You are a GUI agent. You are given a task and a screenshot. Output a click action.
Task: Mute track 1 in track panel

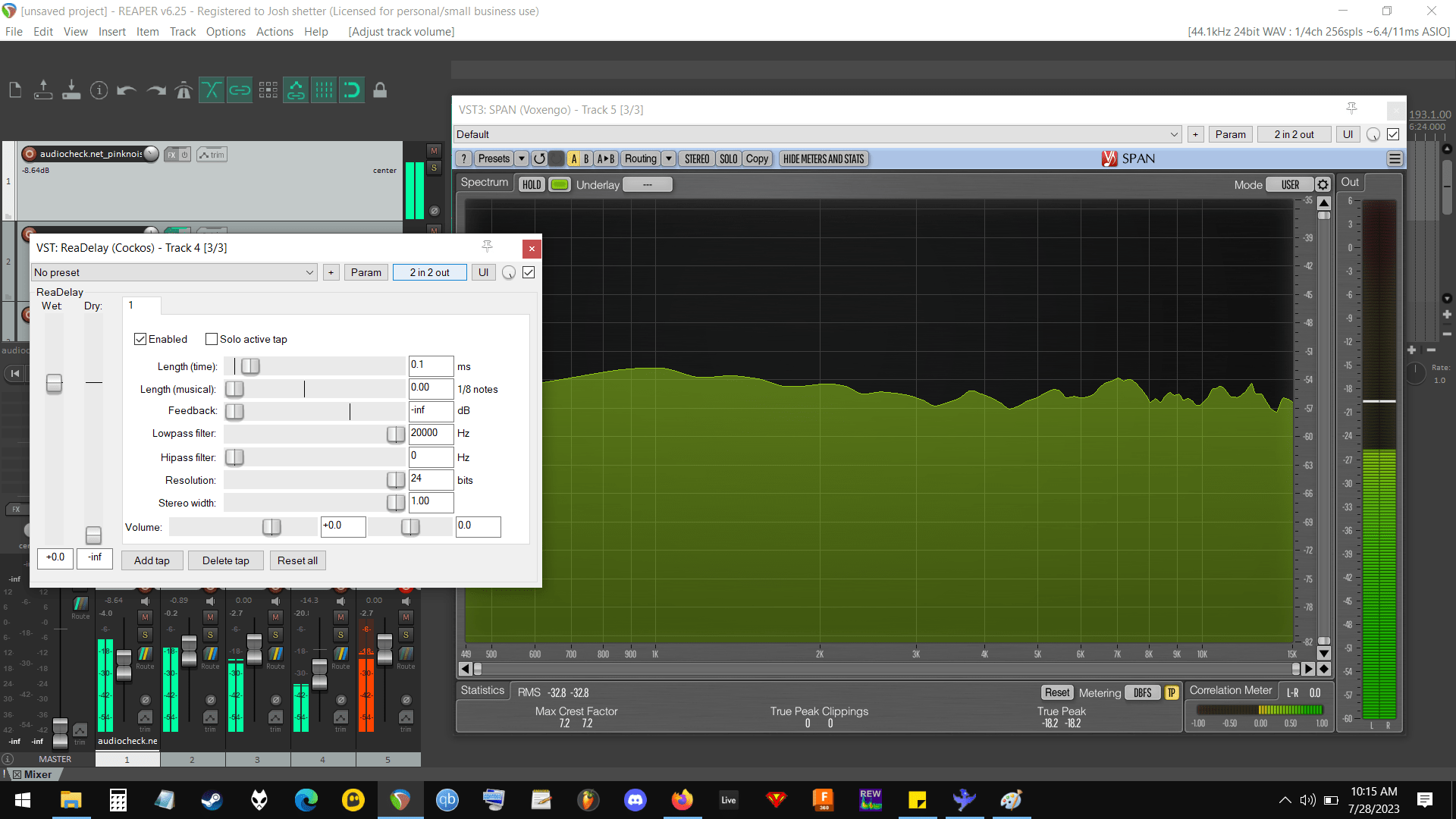point(434,151)
